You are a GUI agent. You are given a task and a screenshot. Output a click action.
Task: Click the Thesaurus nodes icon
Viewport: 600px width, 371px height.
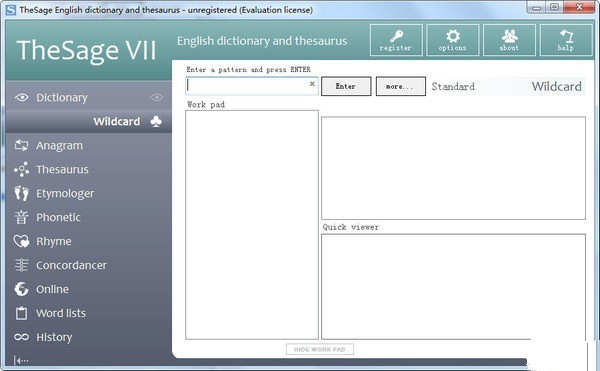(21, 169)
